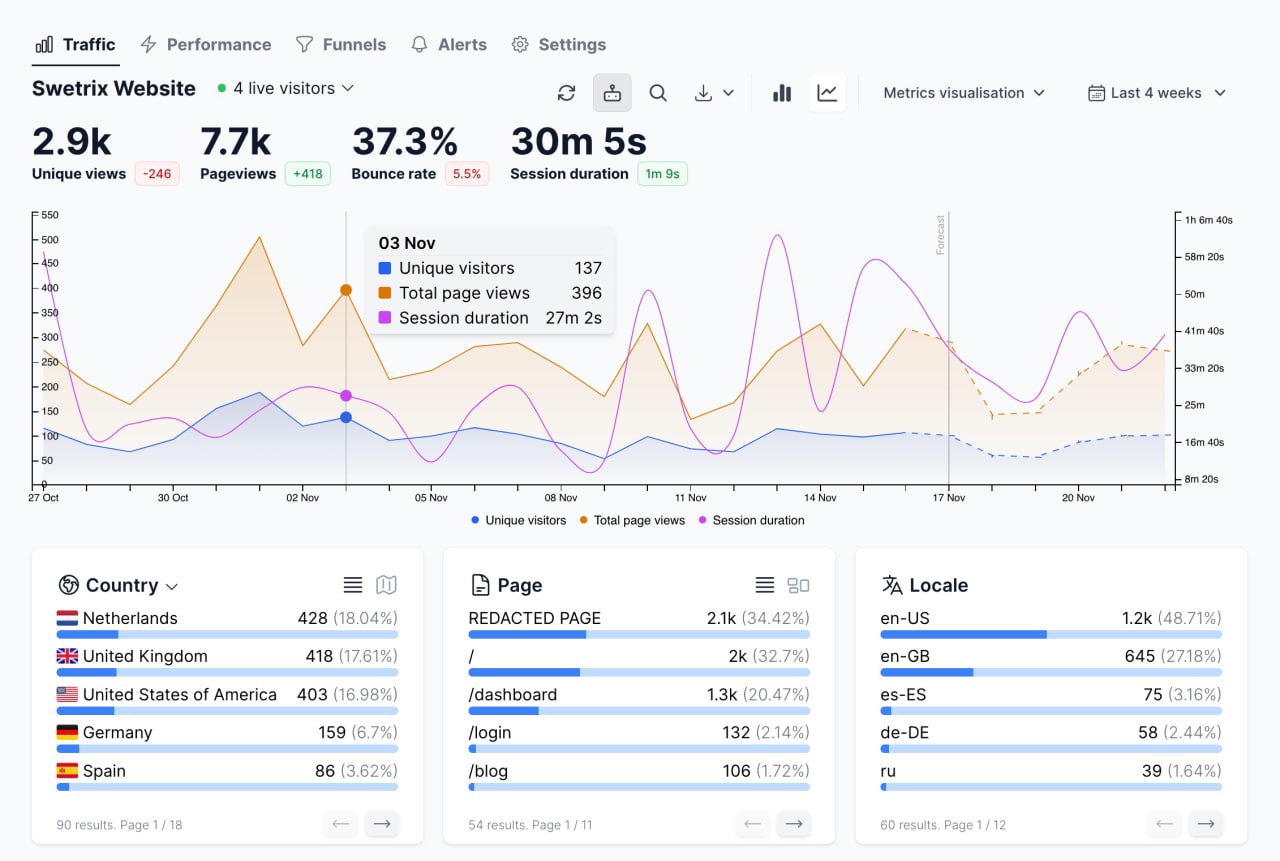
Task: Click the robot icon button in toolbar
Action: click(612, 93)
